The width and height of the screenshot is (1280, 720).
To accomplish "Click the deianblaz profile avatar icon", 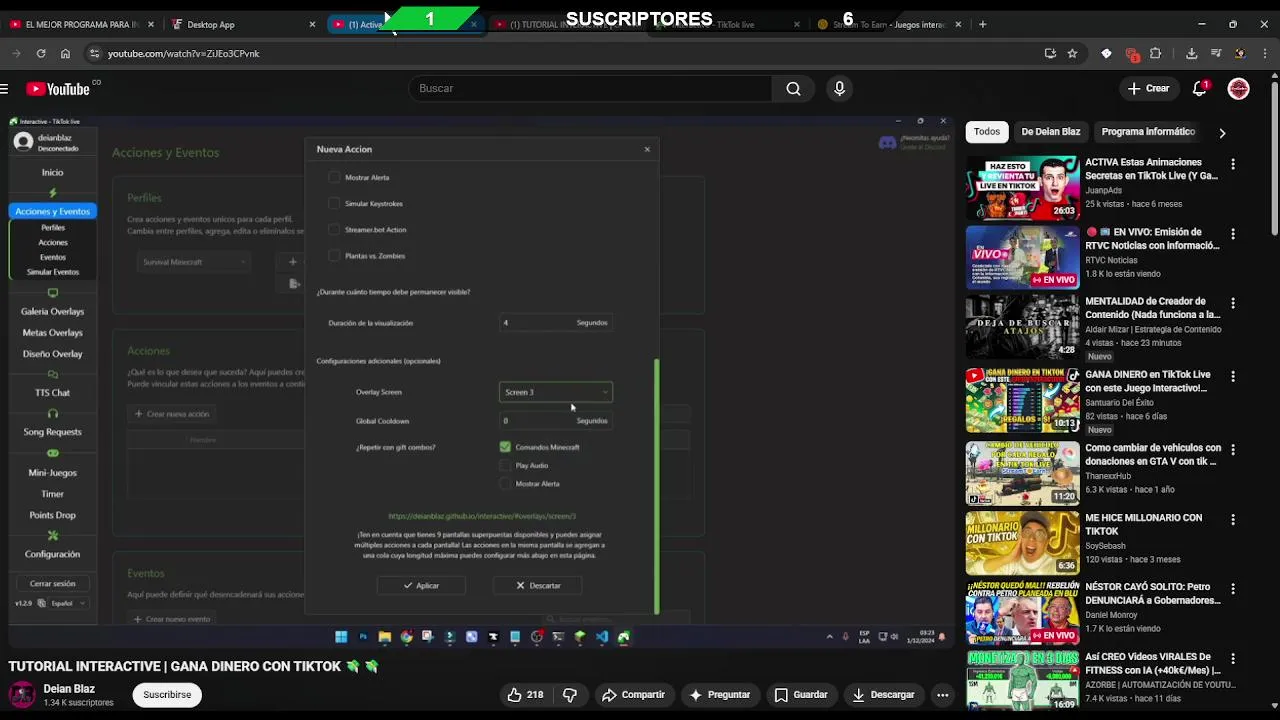I will (23, 142).
